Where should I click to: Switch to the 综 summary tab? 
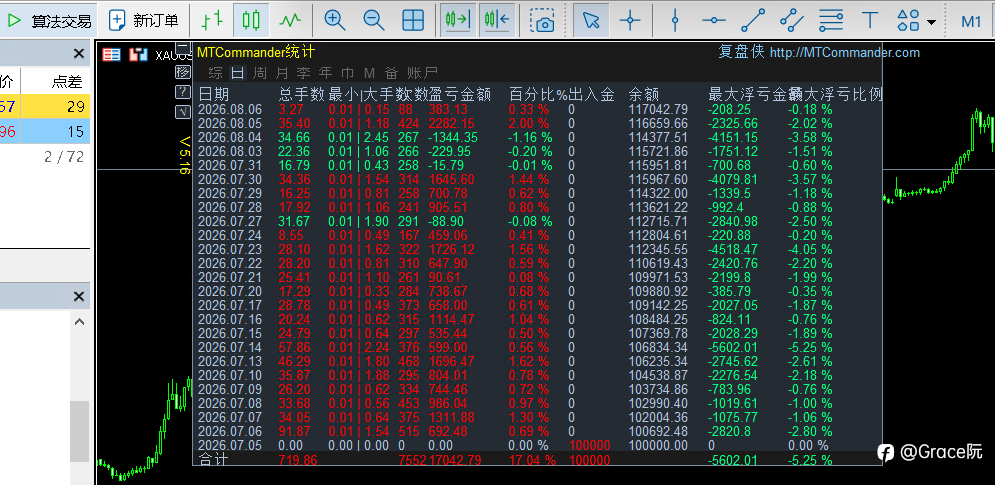tap(215, 72)
